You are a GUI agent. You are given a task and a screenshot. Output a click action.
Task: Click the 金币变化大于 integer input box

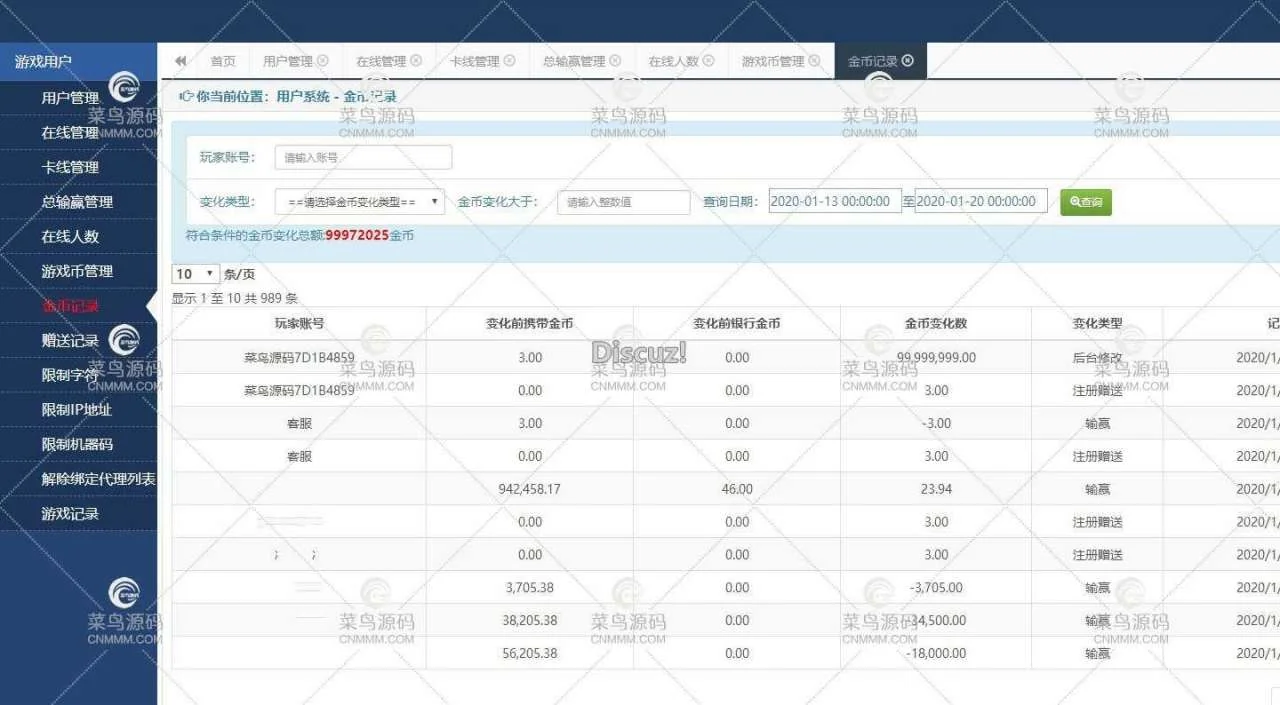click(623, 202)
